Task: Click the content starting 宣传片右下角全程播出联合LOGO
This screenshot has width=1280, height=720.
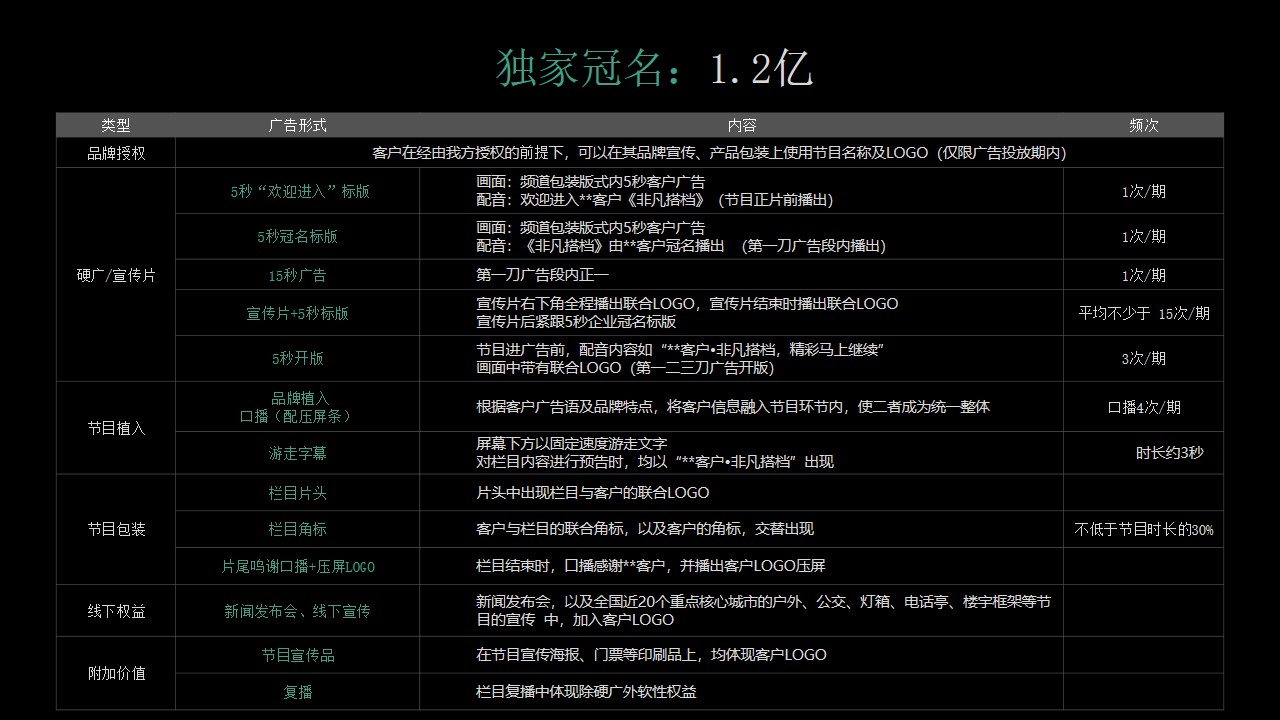Action: (741, 313)
